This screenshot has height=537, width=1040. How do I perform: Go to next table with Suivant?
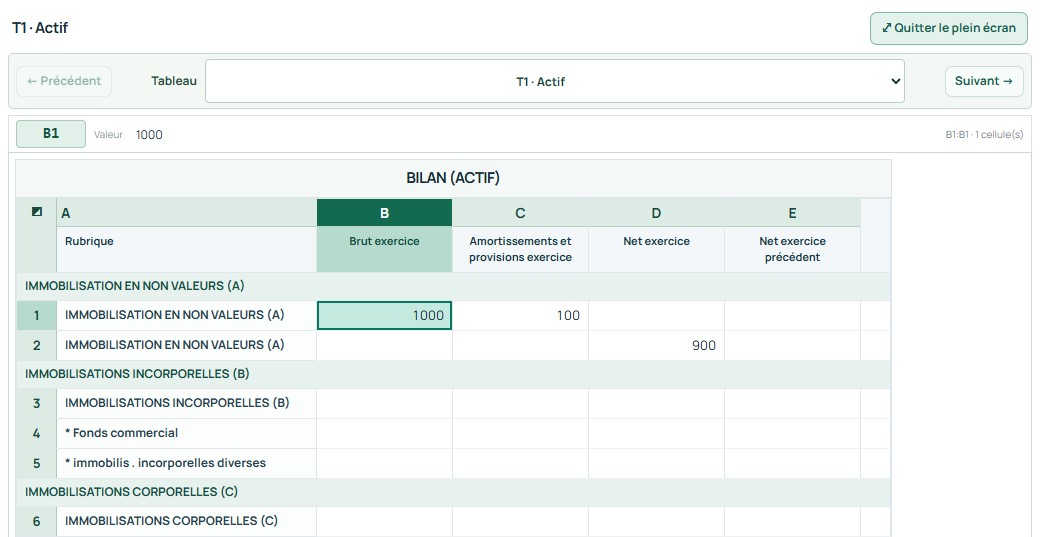tap(984, 81)
